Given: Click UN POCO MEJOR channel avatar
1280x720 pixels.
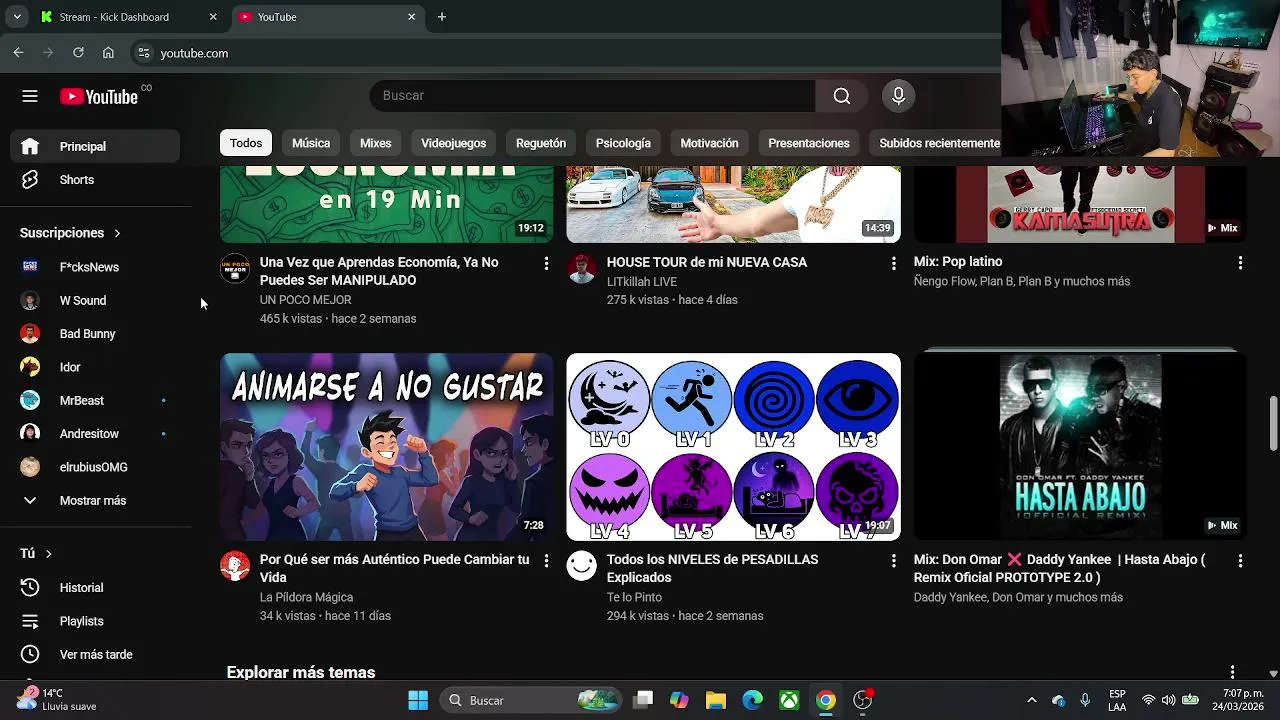Looking at the screenshot, I should (235, 268).
